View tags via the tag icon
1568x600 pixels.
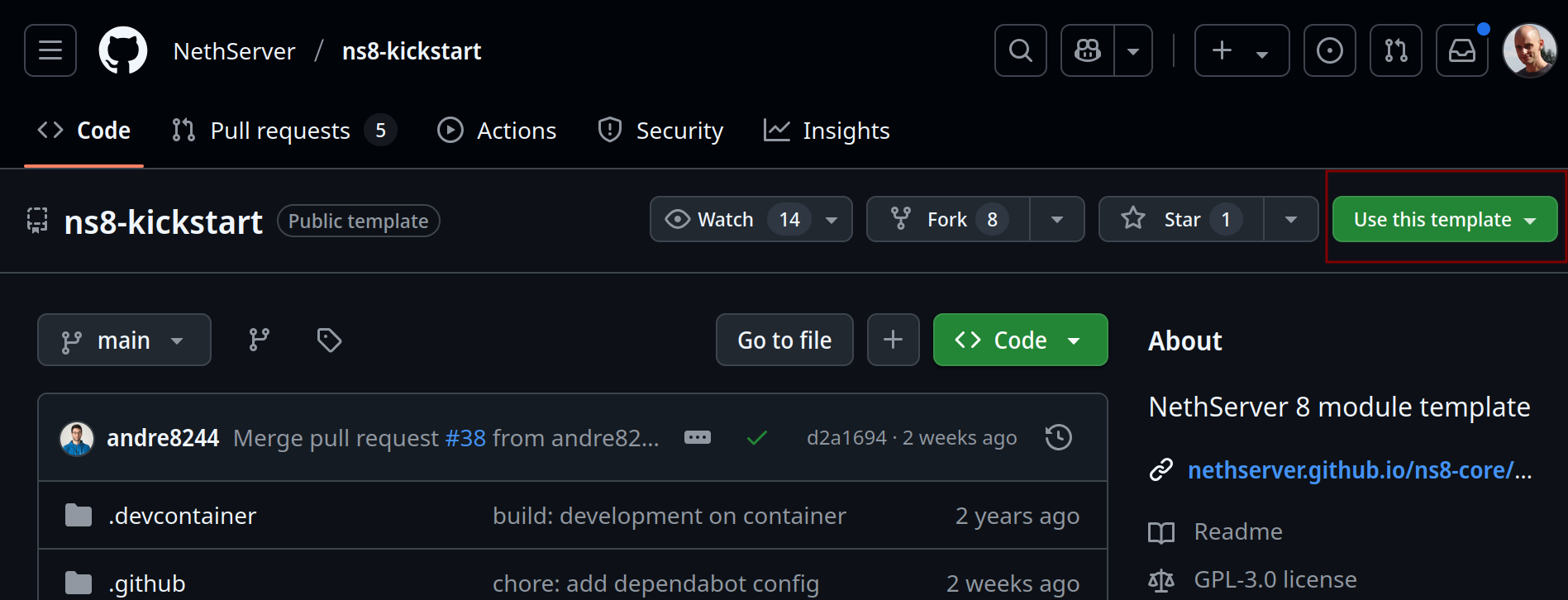(x=329, y=340)
